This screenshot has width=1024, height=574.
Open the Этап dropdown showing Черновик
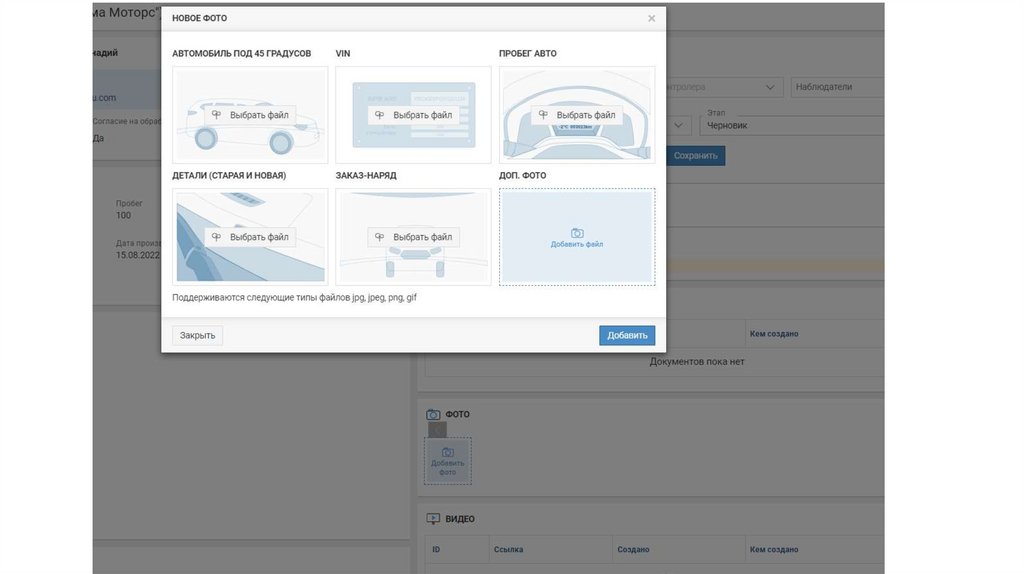pyautogui.click(x=792, y=125)
